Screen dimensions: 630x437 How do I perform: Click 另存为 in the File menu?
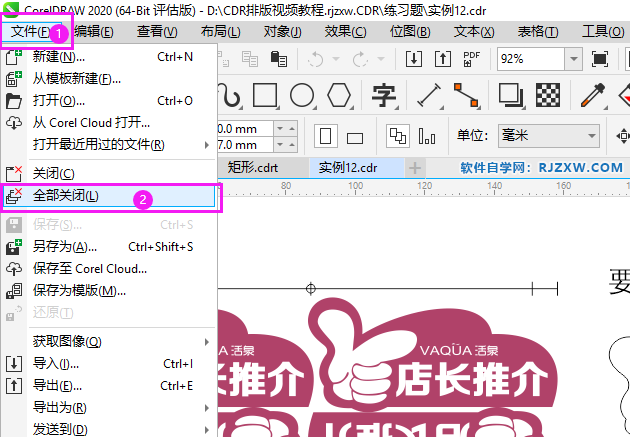coord(64,246)
